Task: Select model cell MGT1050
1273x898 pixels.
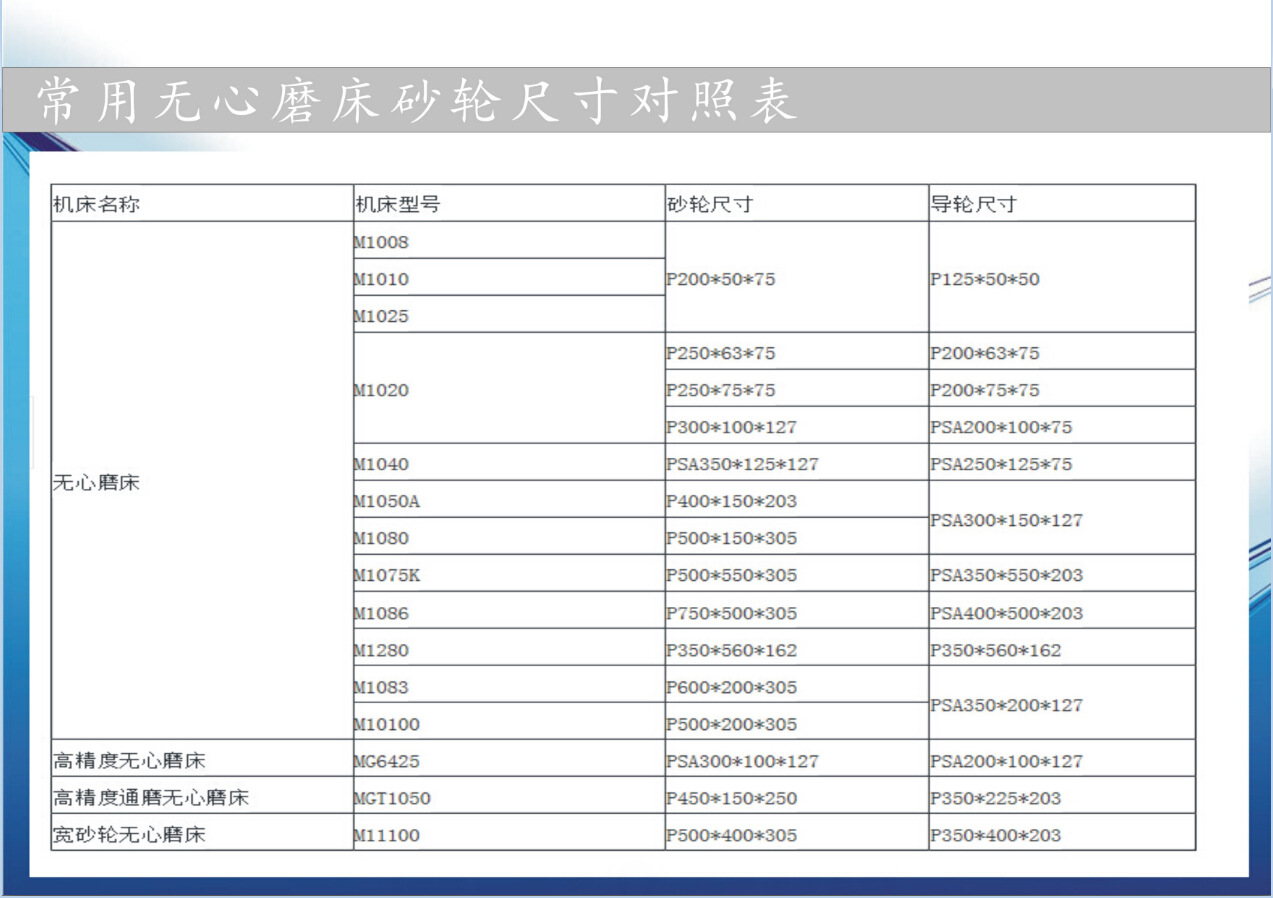Action: coord(509,796)
